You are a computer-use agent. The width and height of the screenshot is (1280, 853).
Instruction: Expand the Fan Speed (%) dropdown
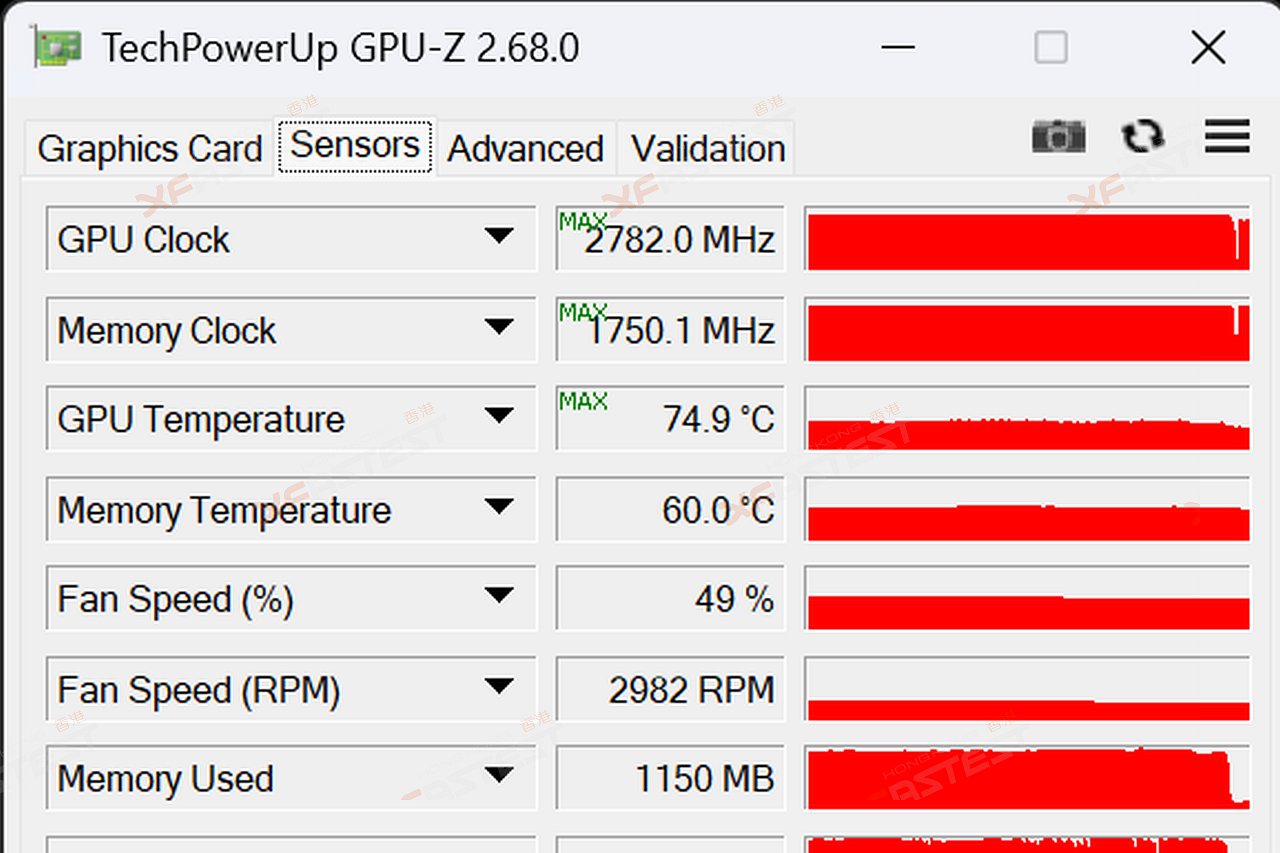coord(498,597)
